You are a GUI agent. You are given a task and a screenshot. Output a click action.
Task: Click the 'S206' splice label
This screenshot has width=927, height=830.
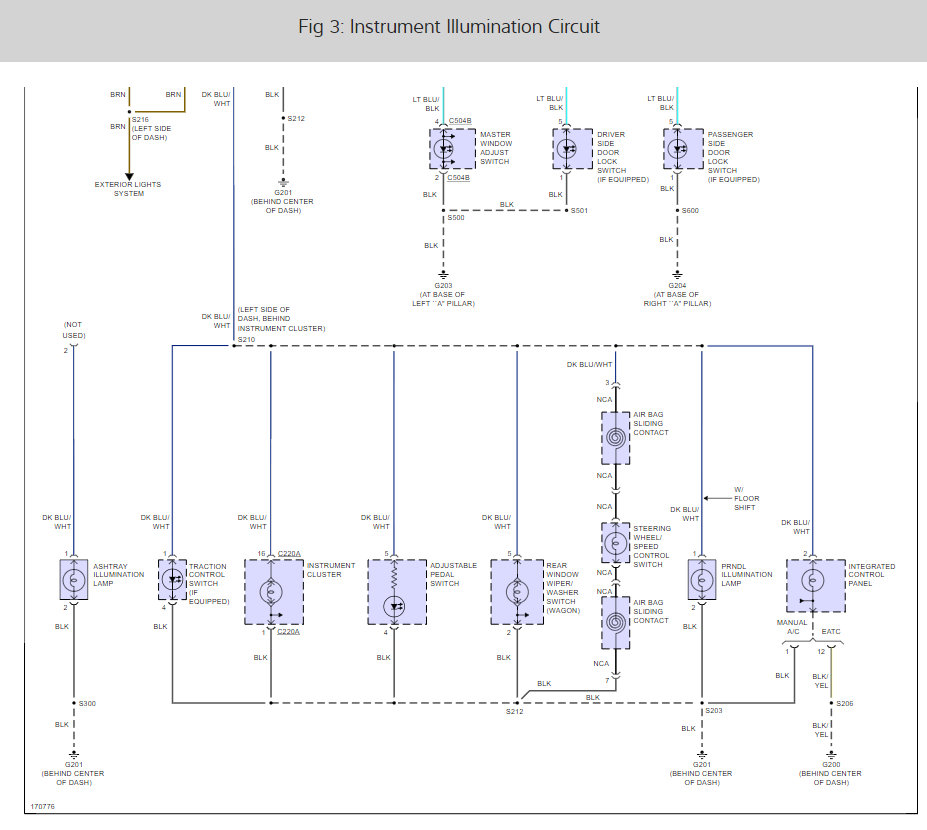[x=845, y=703]
